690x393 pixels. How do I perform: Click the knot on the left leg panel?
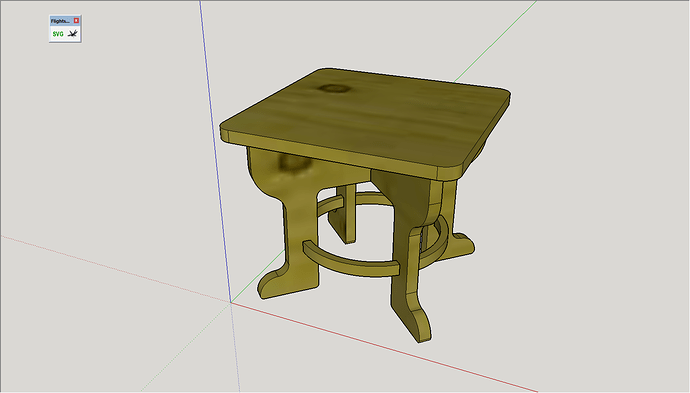(293, 165)
